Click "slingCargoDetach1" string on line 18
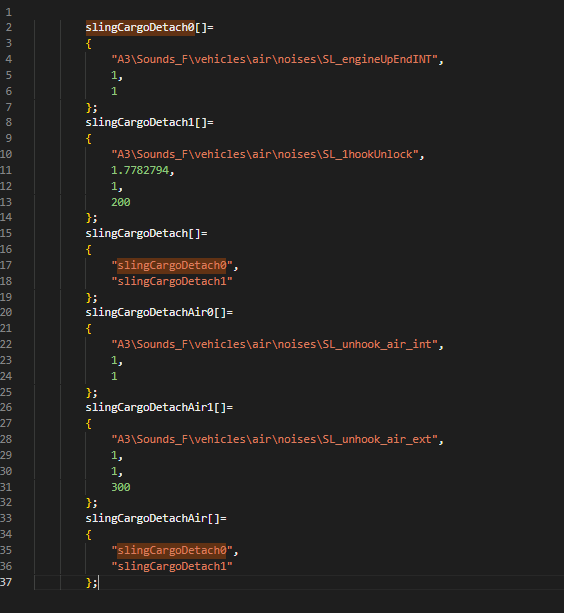564x613 pixels. pos(172,281)
